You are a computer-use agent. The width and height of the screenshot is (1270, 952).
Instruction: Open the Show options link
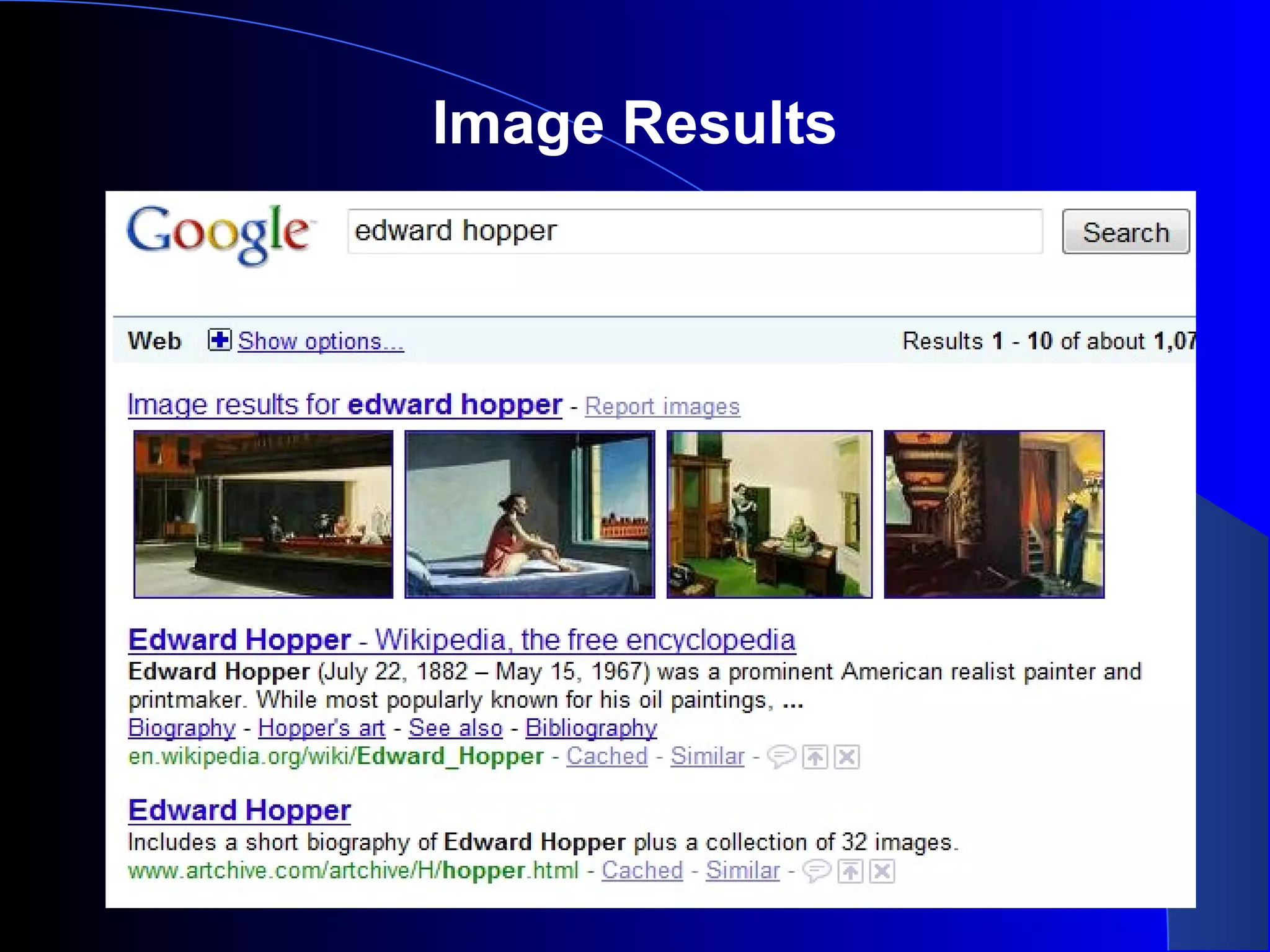tap(321, 342)
